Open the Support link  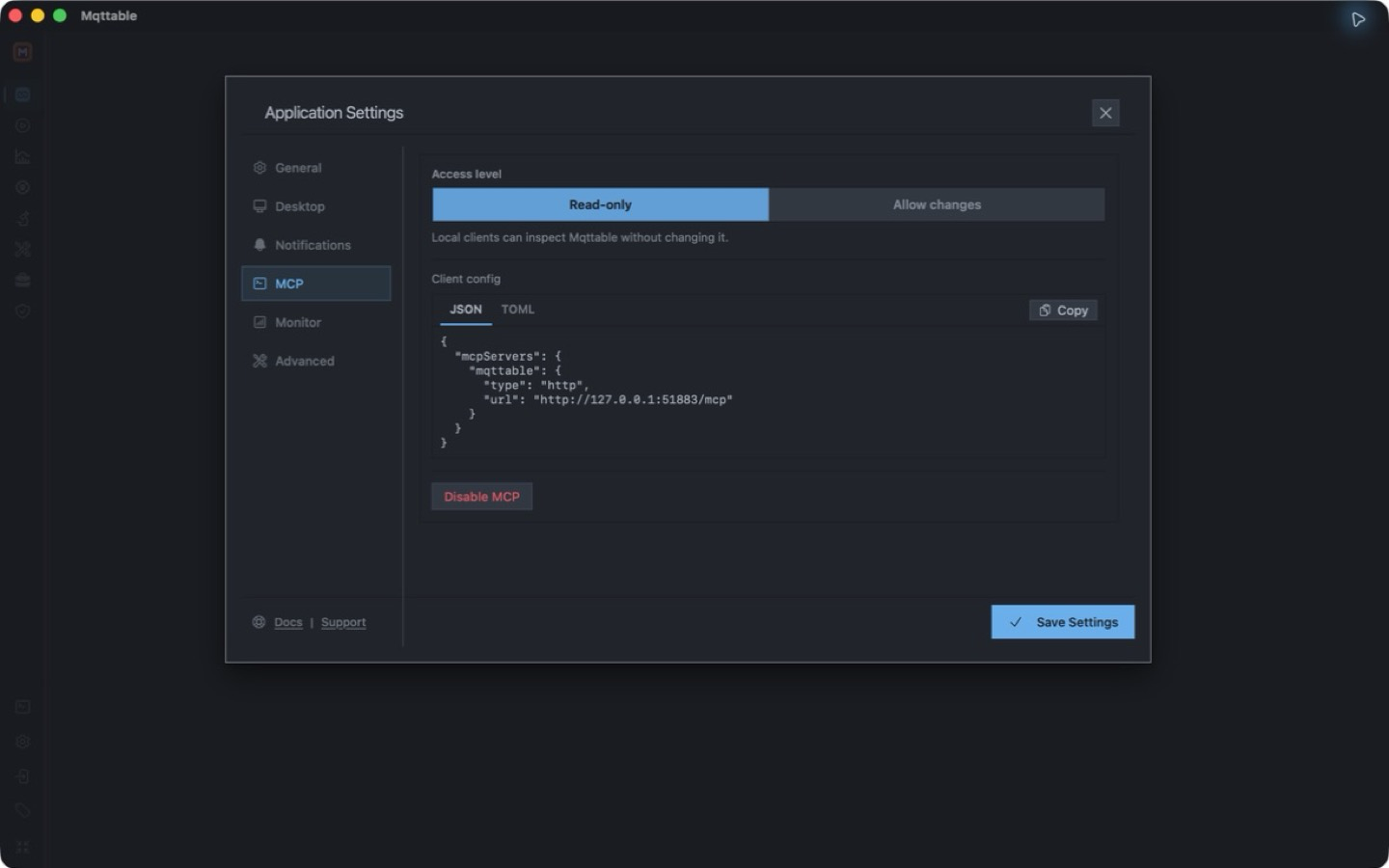coord(343,622)
